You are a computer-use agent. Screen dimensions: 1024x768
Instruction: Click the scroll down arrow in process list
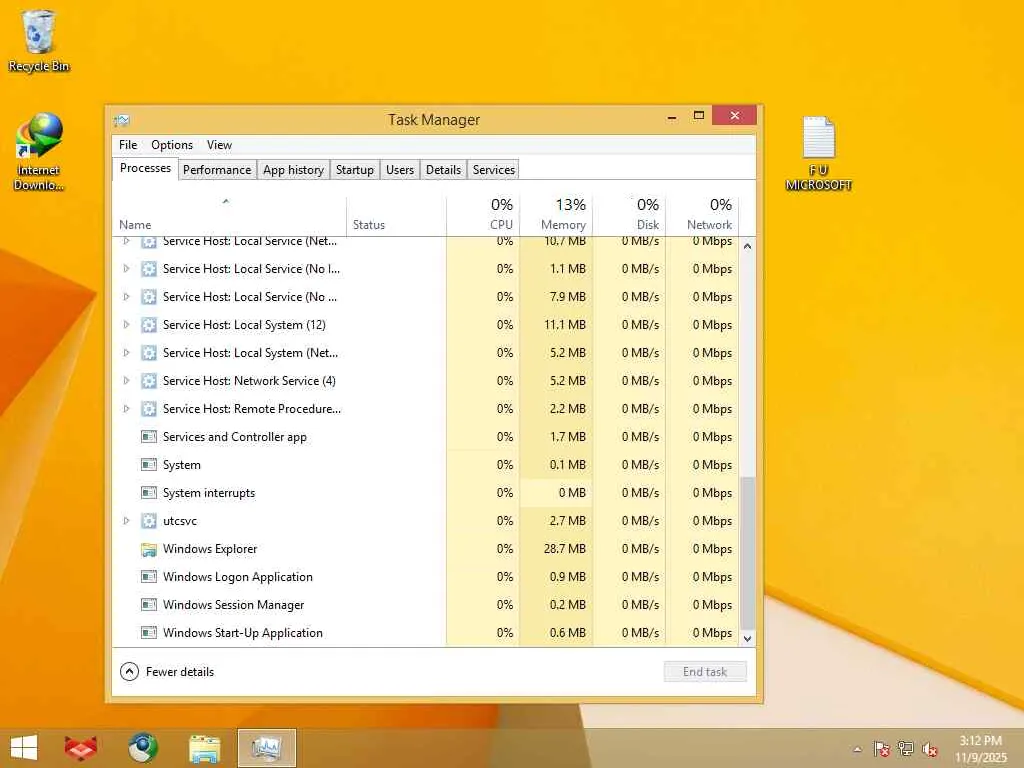[x=748, y=639]
